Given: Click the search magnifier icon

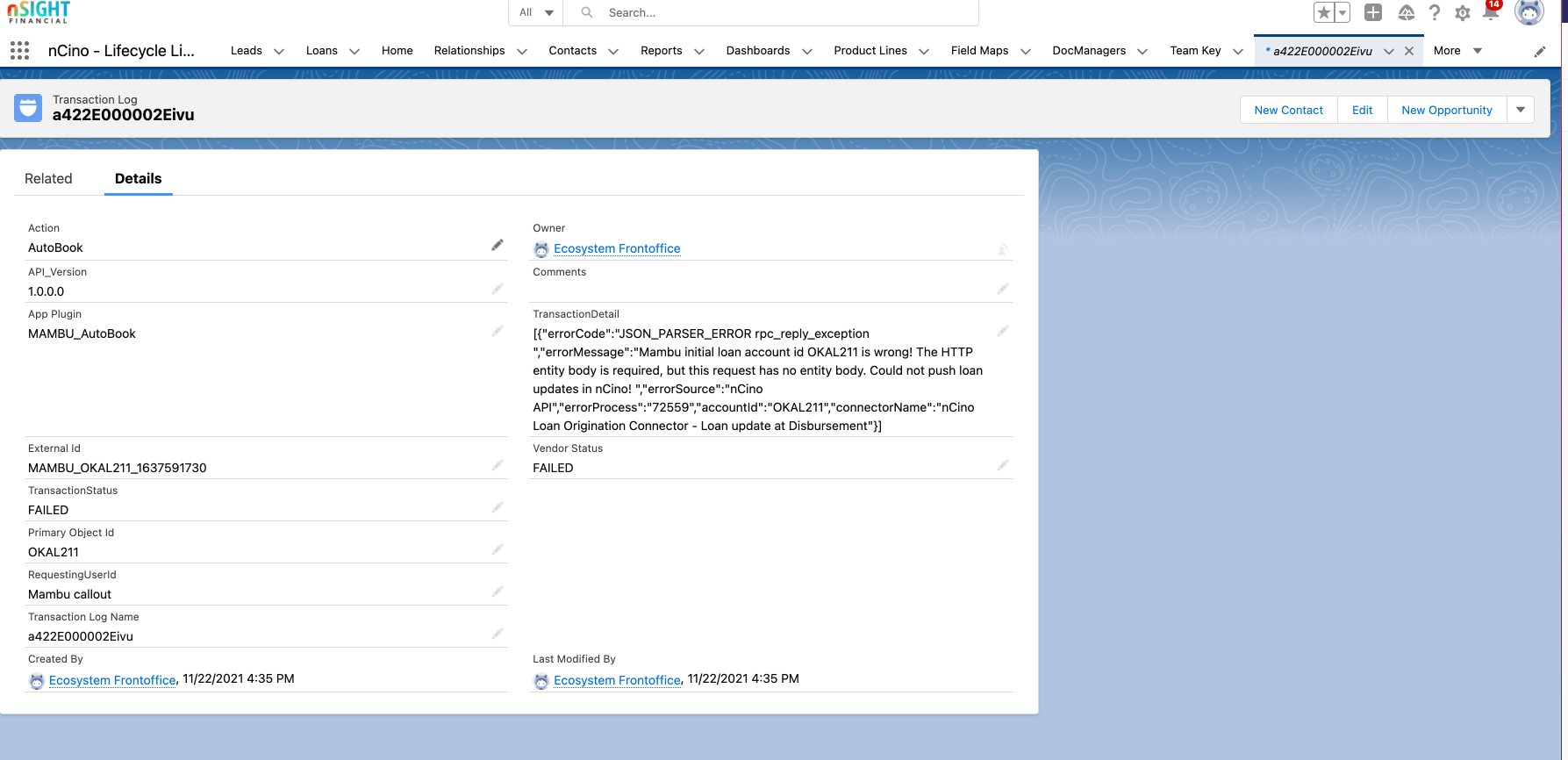Looking at the screenshot, I should click(x=587, y=12).
